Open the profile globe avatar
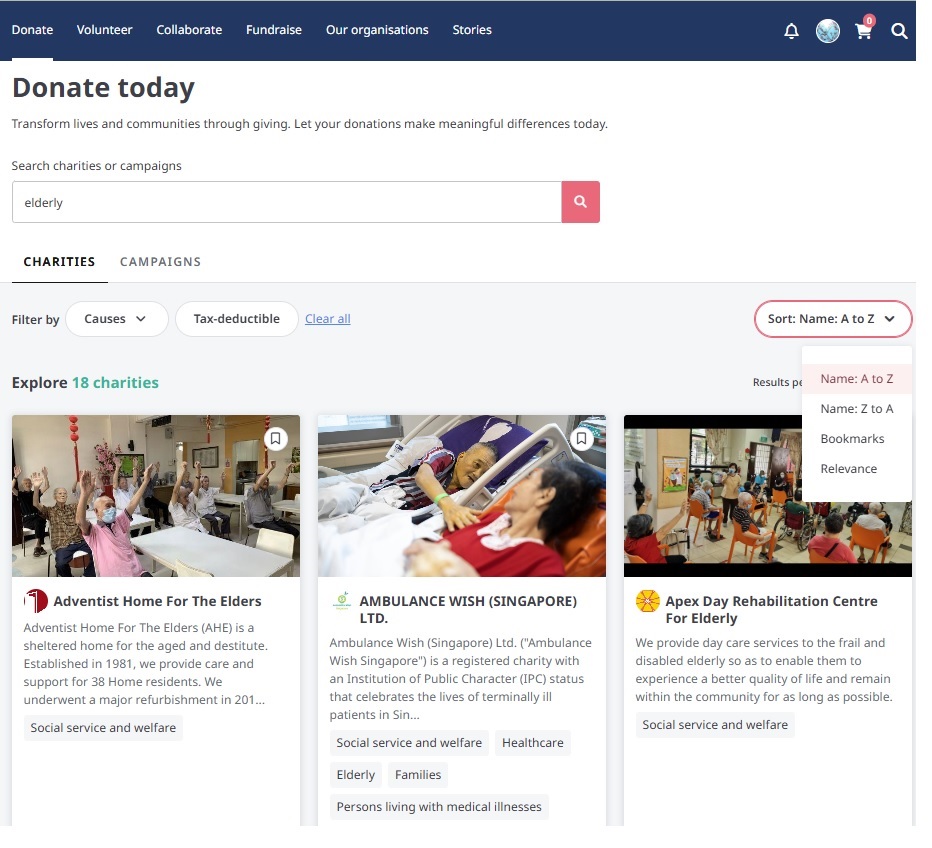Image resolution: width=932 pixels, height=848 pixels. click(827, 31)
